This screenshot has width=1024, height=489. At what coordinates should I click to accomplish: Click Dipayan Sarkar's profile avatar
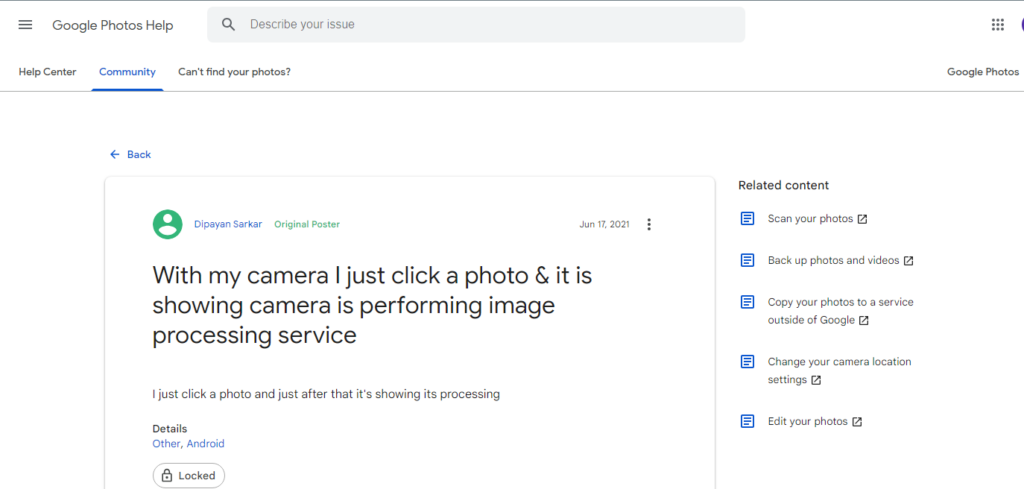coord(167,224)
